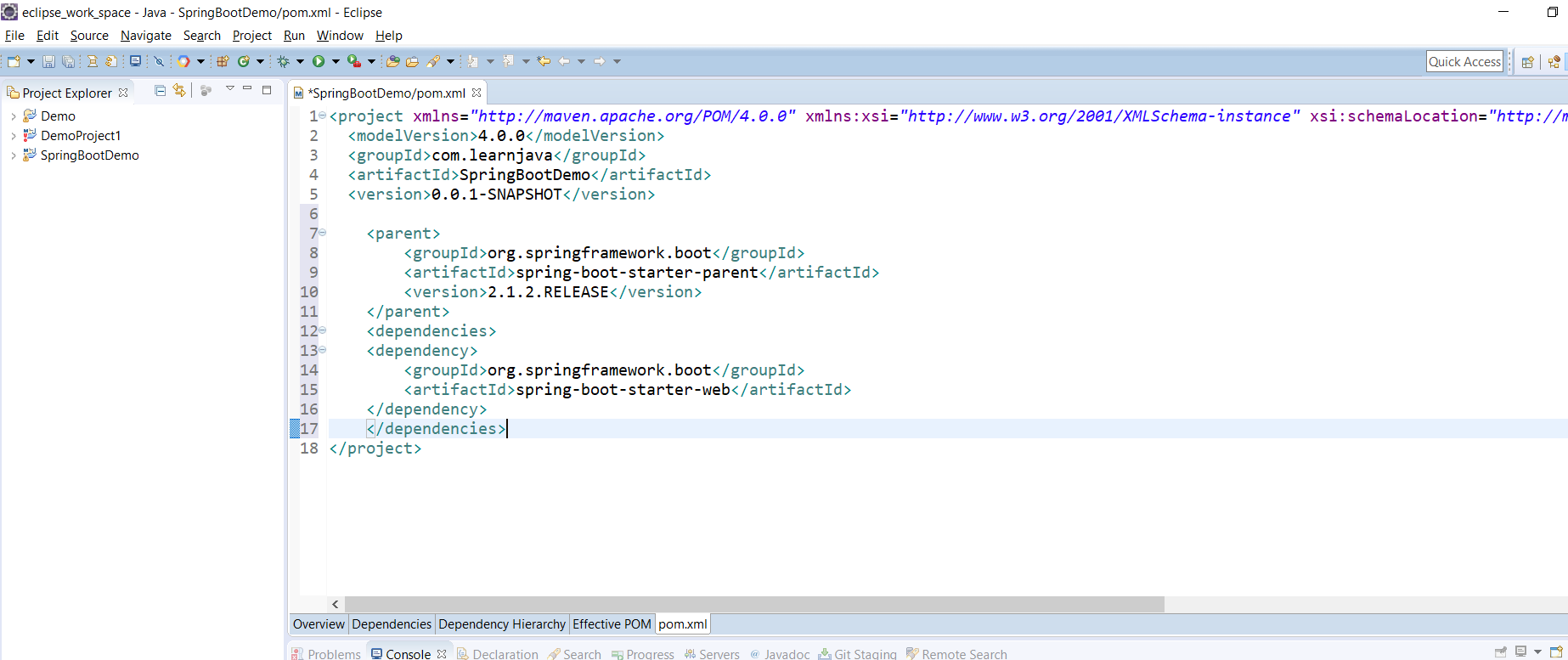
Task: Click the Search flashlight icon
Action: [433, 61]
